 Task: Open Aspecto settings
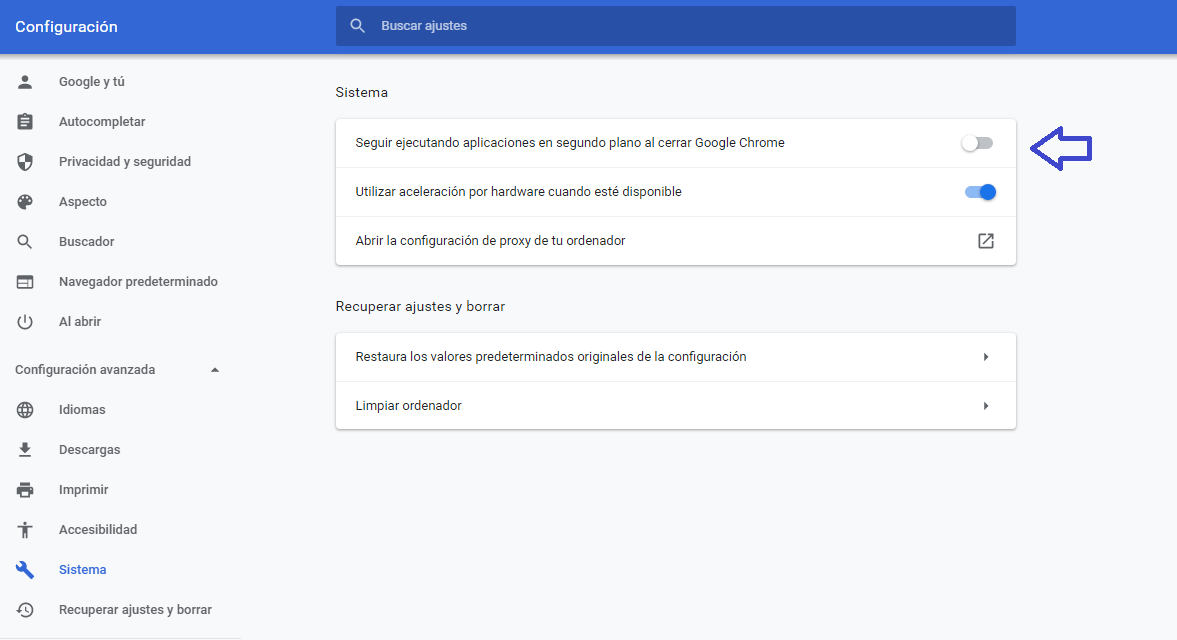(x=83, y=202)
